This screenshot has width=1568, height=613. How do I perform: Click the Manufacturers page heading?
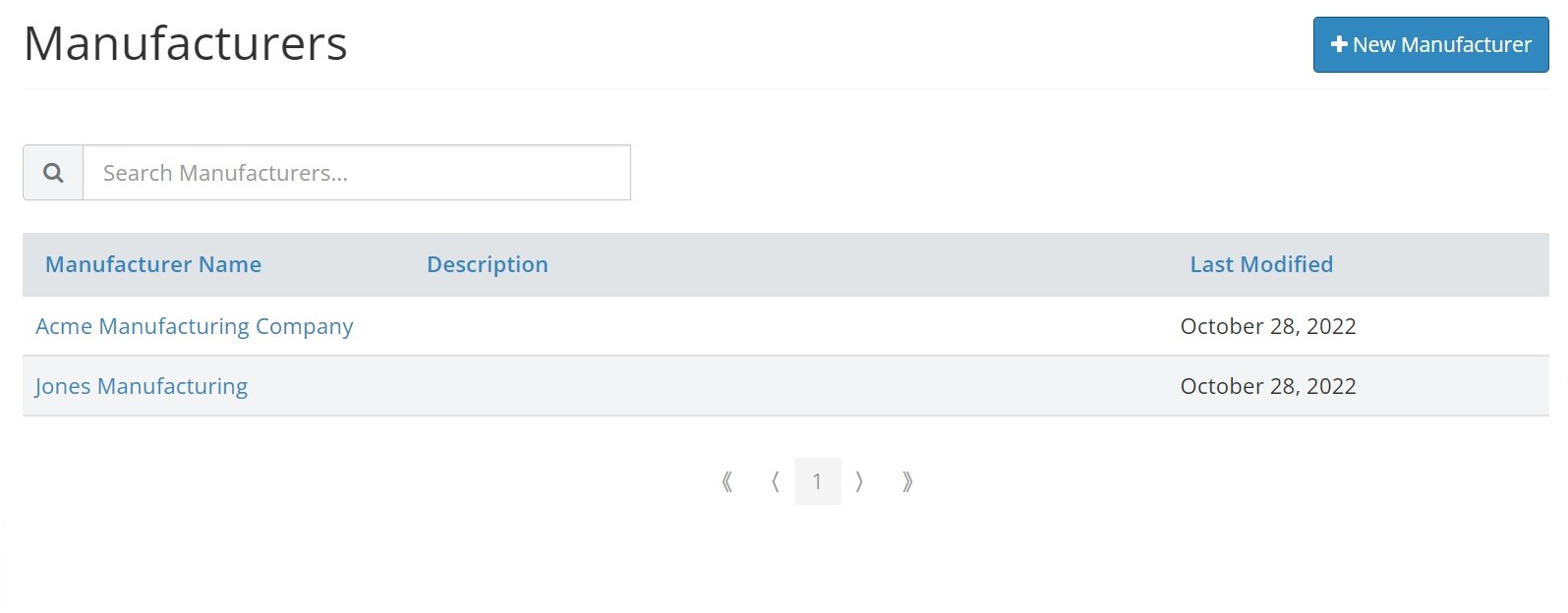[186, 44]
